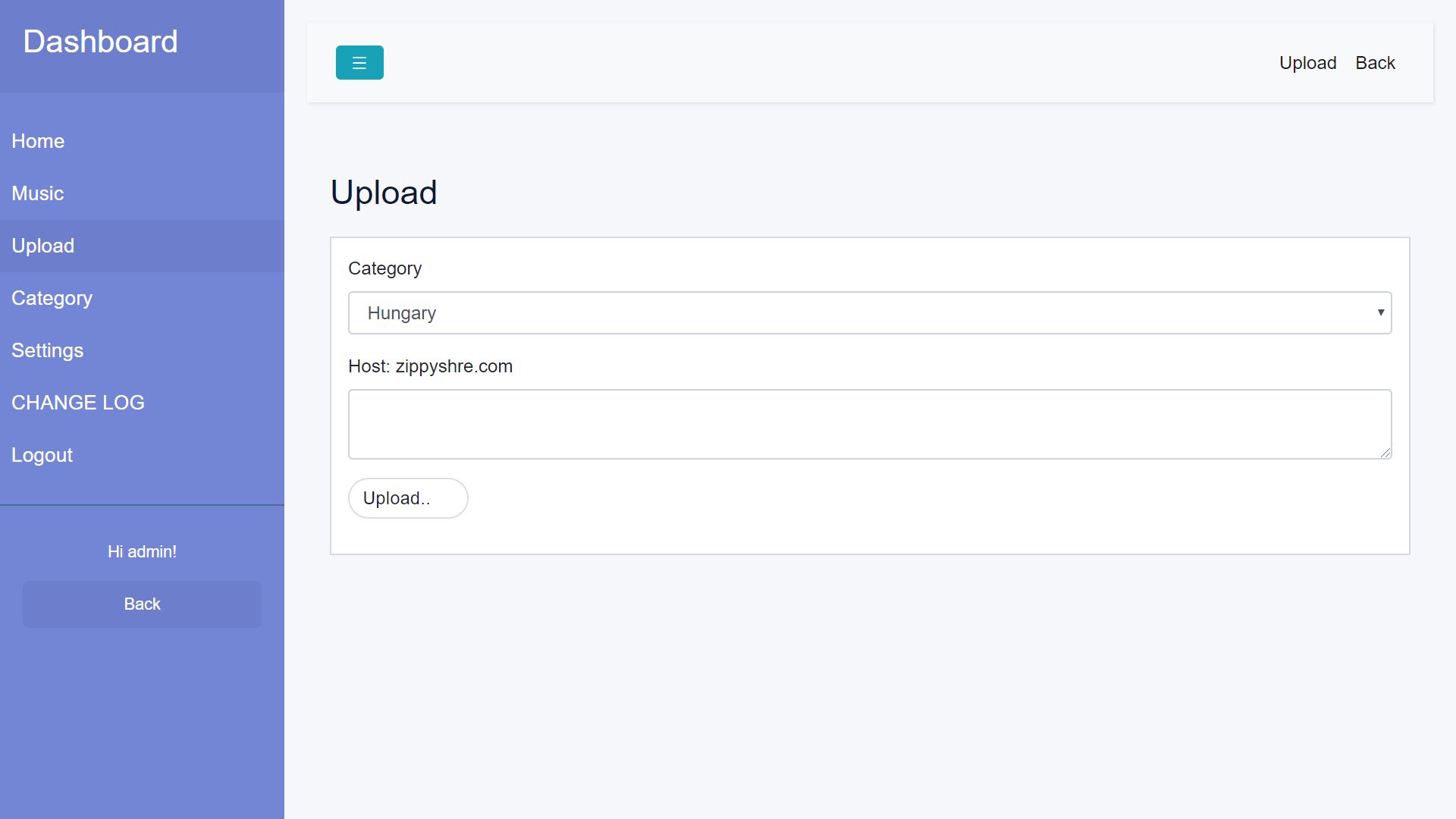Image resolution: width=1456 pixels, height=819 pixels.
Task: Click Back link in top navbar
Action: [1375, 63]
